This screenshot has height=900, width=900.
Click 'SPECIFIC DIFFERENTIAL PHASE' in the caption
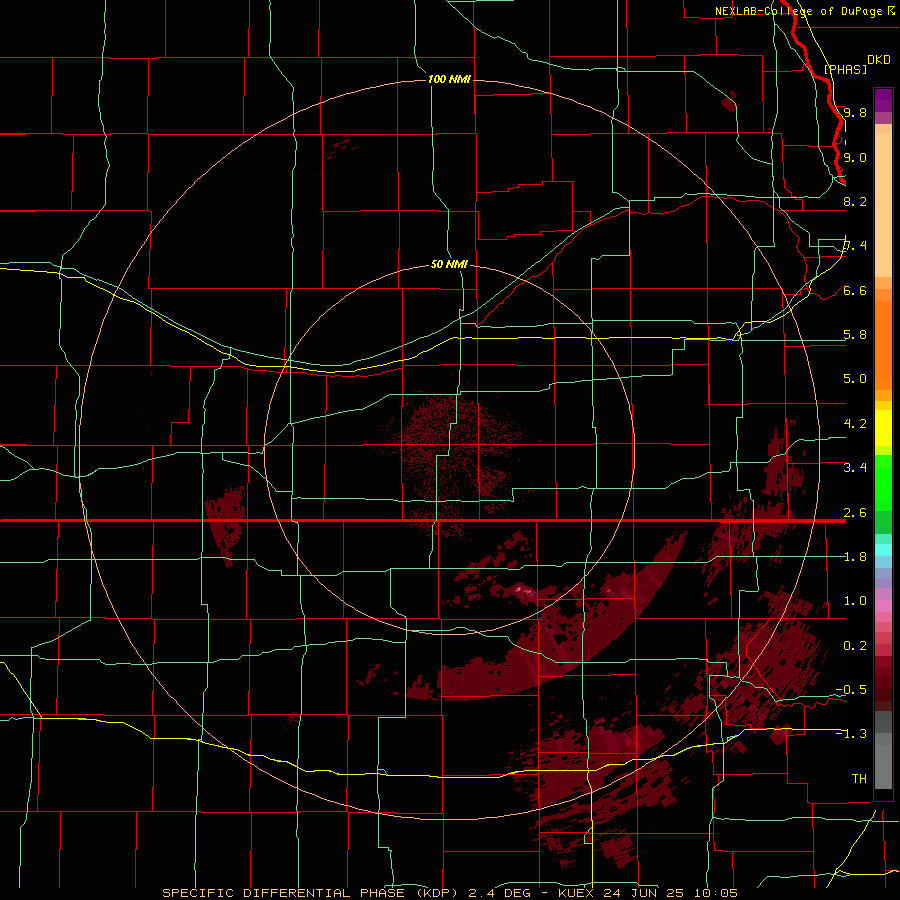(x=285, y=893)
